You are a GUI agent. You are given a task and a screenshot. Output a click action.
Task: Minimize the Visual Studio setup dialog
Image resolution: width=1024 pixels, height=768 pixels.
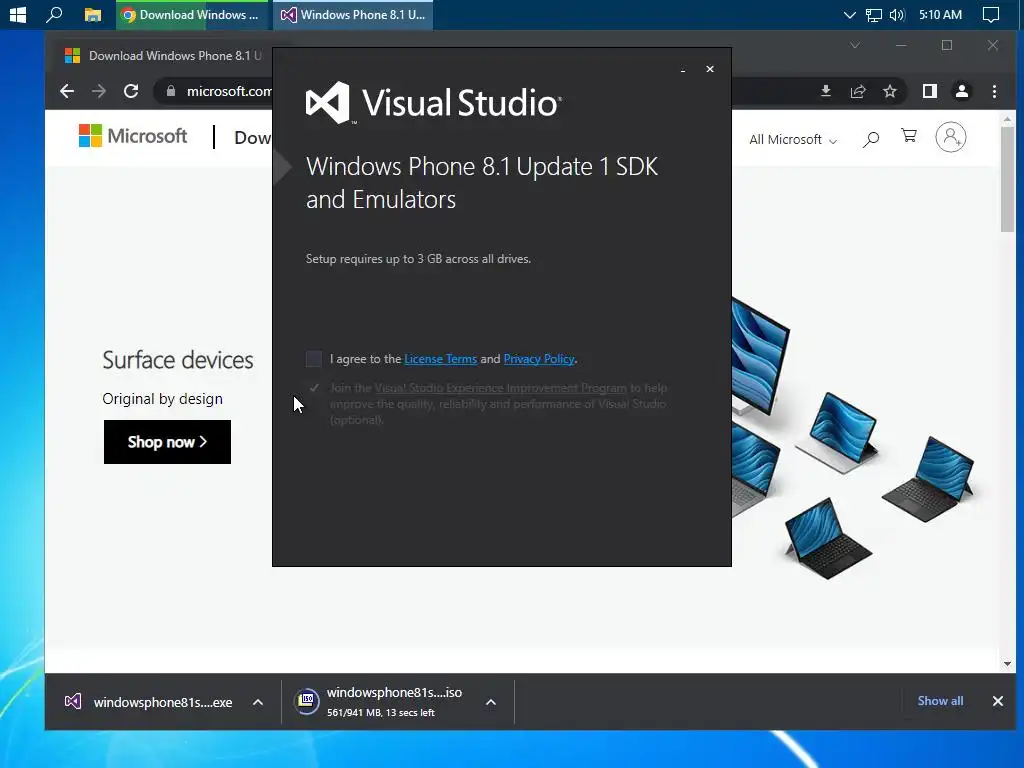click(x=683, y=69)
